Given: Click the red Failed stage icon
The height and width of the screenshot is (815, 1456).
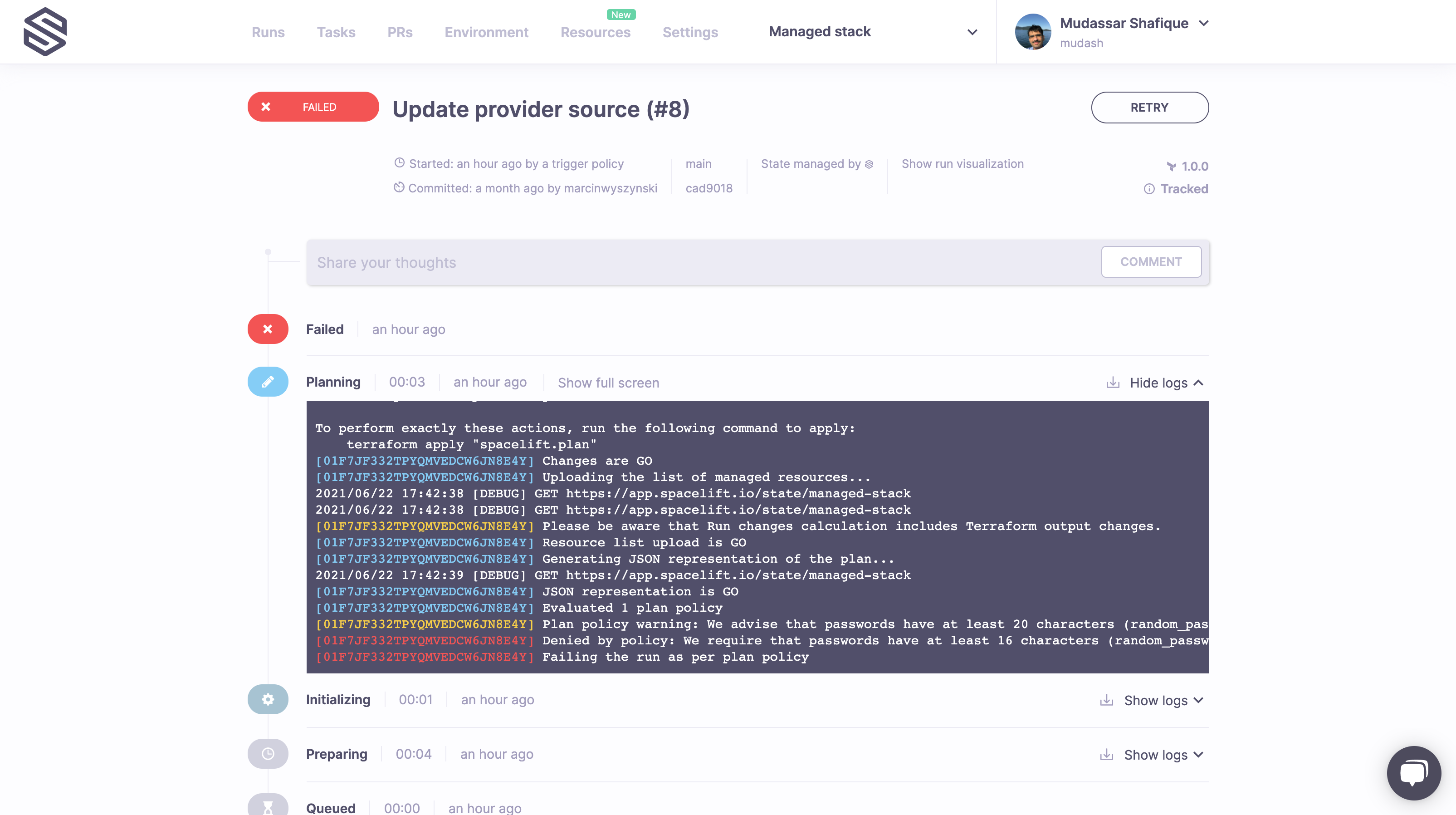Looking at the screenshot, I should coord(268,329).
